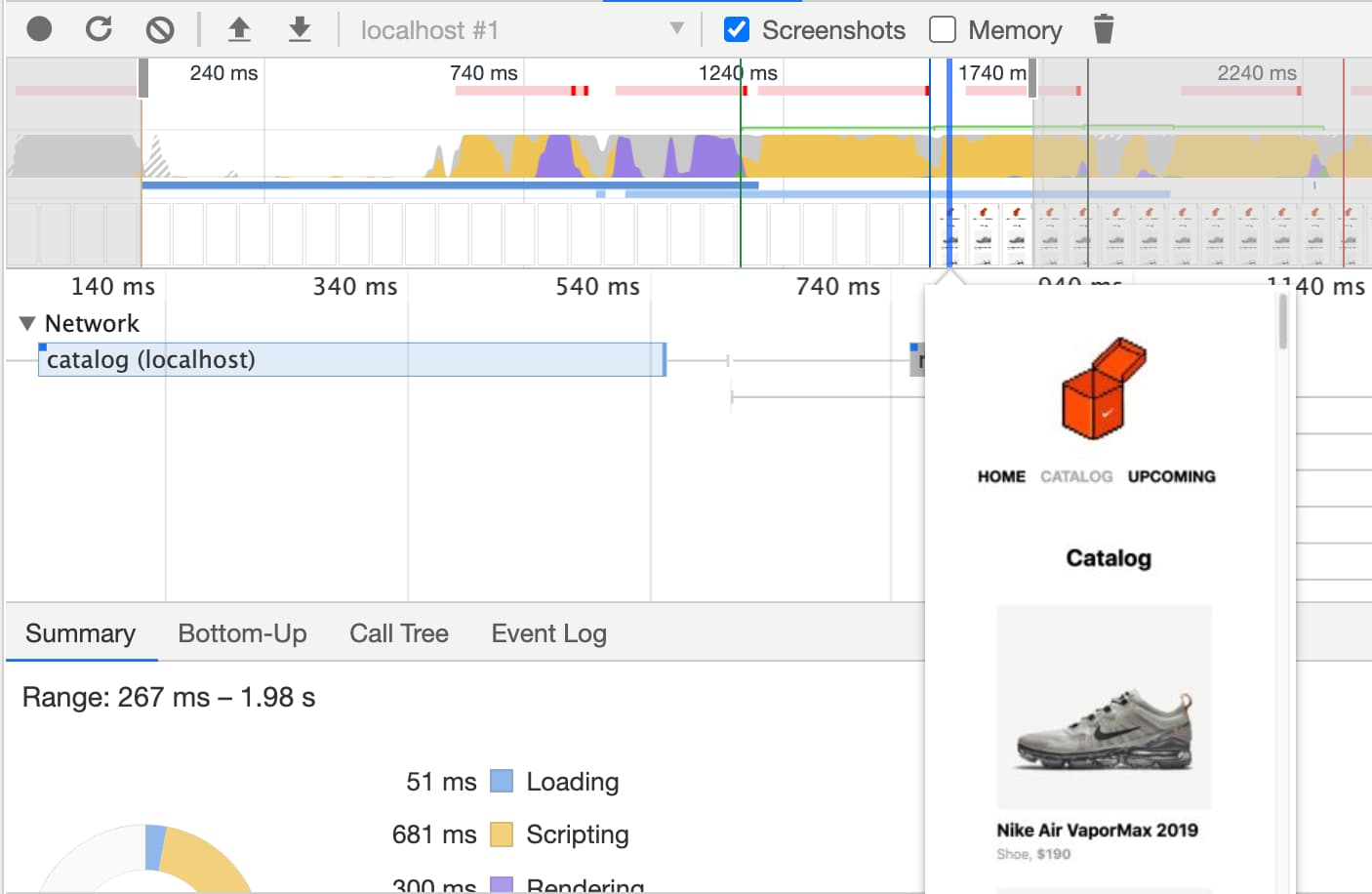
Task: Click the Nike Air VaporMax 2019 title
Action: (1097, 830)
